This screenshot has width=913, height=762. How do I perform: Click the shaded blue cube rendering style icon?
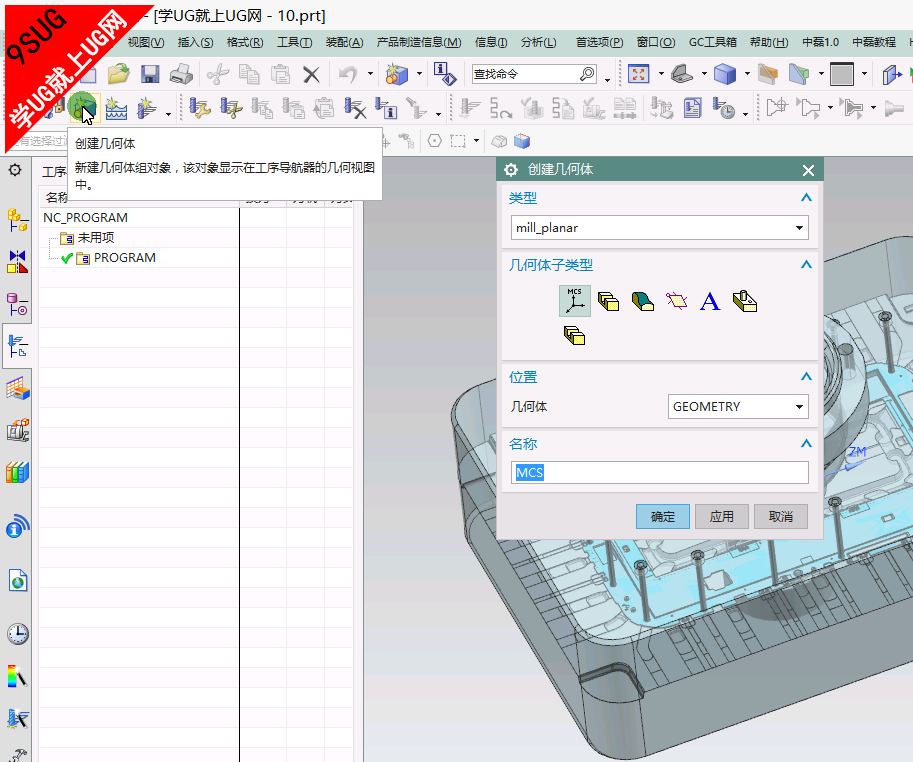pos(725,74)
